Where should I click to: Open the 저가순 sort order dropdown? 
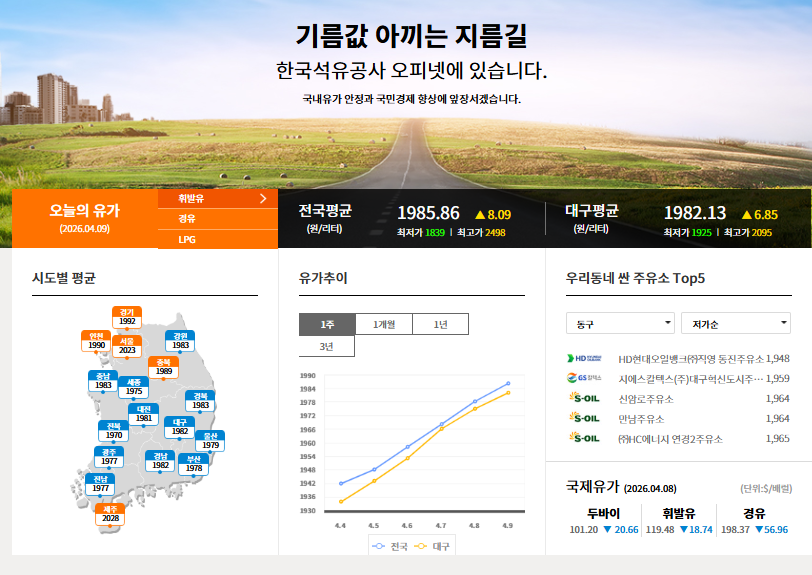tap(735, 323)
